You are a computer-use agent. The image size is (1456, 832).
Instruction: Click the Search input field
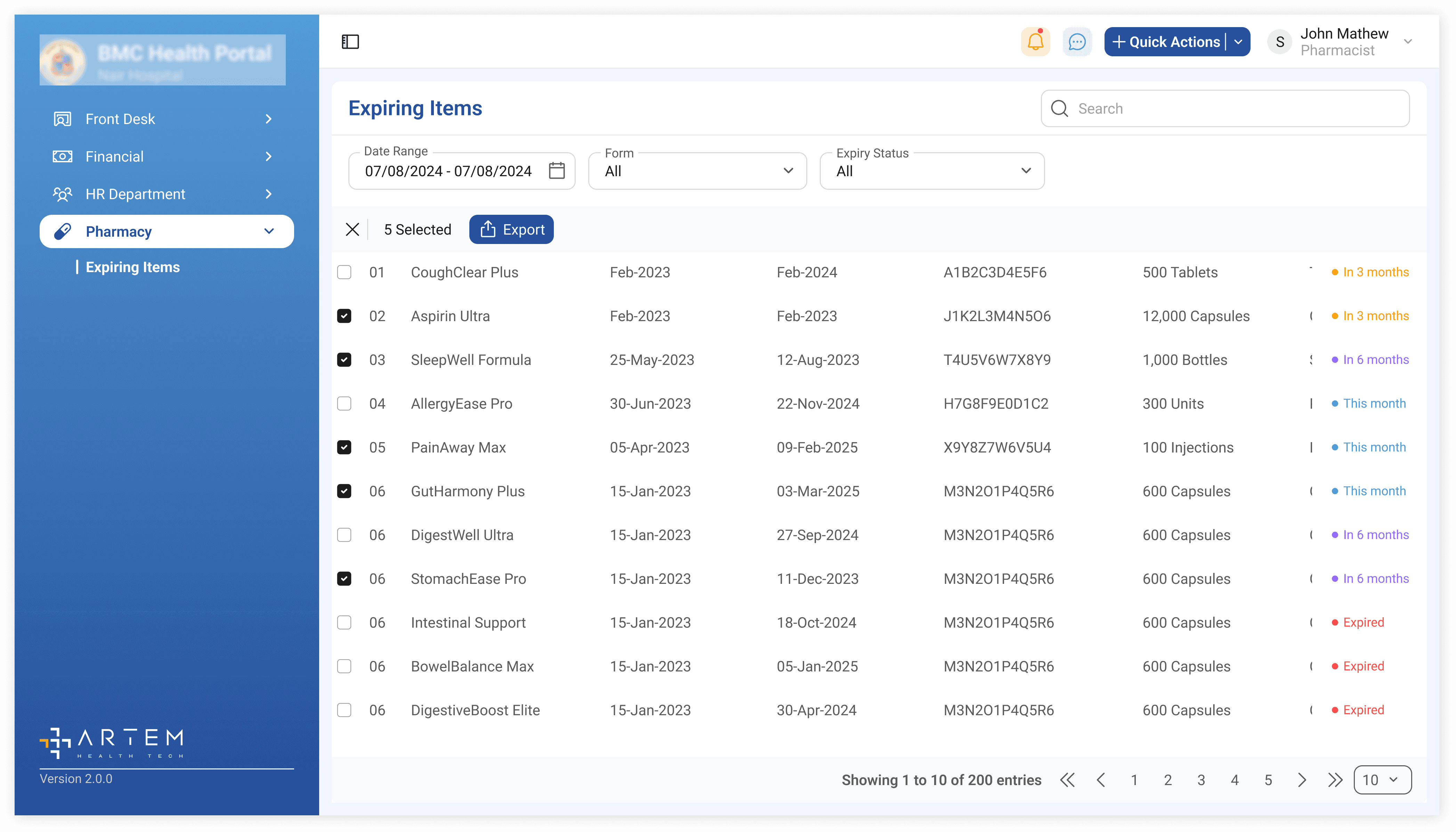1235,108
